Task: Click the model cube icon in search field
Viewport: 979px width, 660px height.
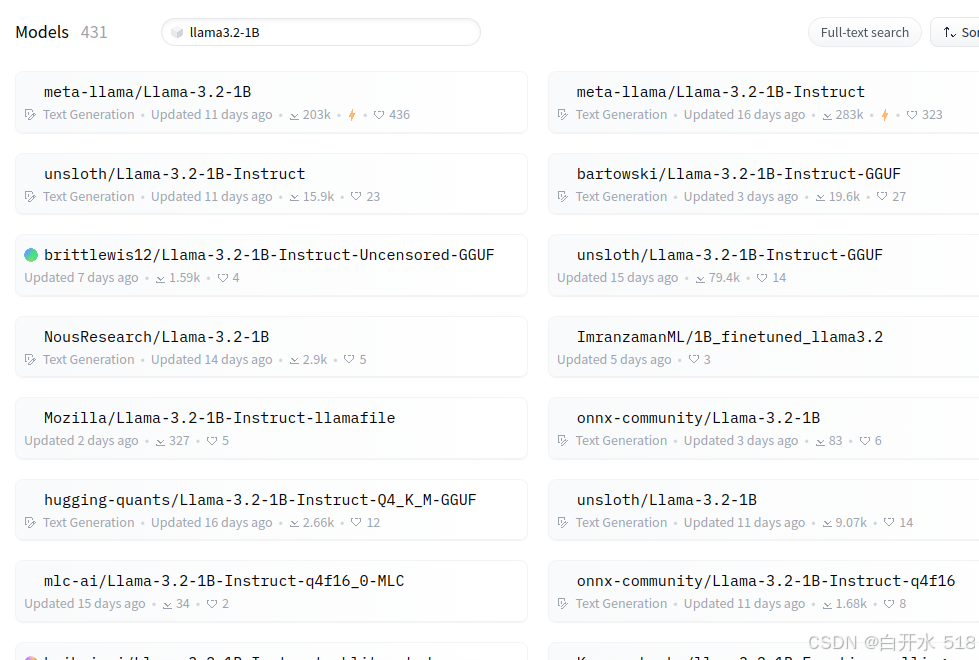Action: pos(177,32)
